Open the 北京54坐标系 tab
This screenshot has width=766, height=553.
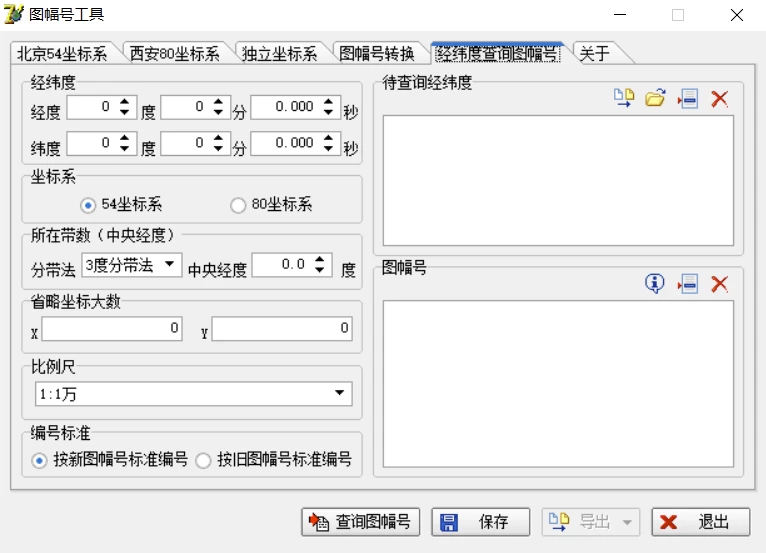click(x=62, y=54)
